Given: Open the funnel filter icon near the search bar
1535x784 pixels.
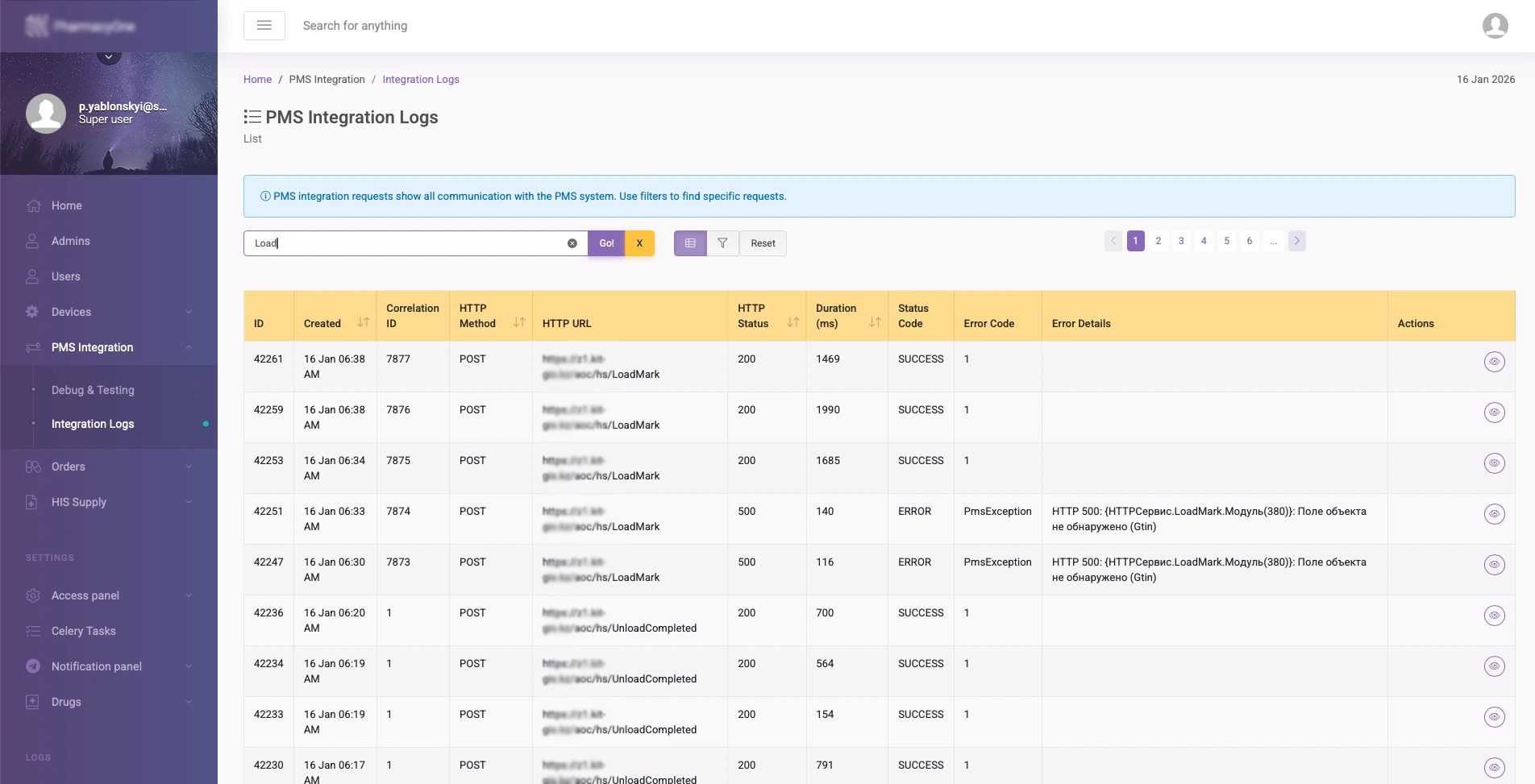Looking at the screenshot, I should [x=722, y=243].
